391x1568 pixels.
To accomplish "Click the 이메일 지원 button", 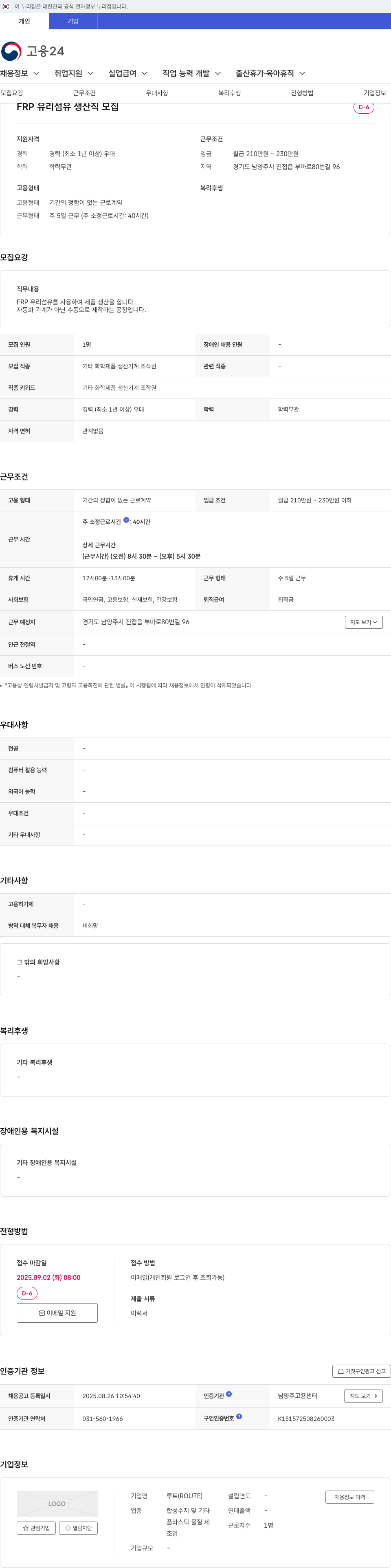I will (x=57, y=1313).
